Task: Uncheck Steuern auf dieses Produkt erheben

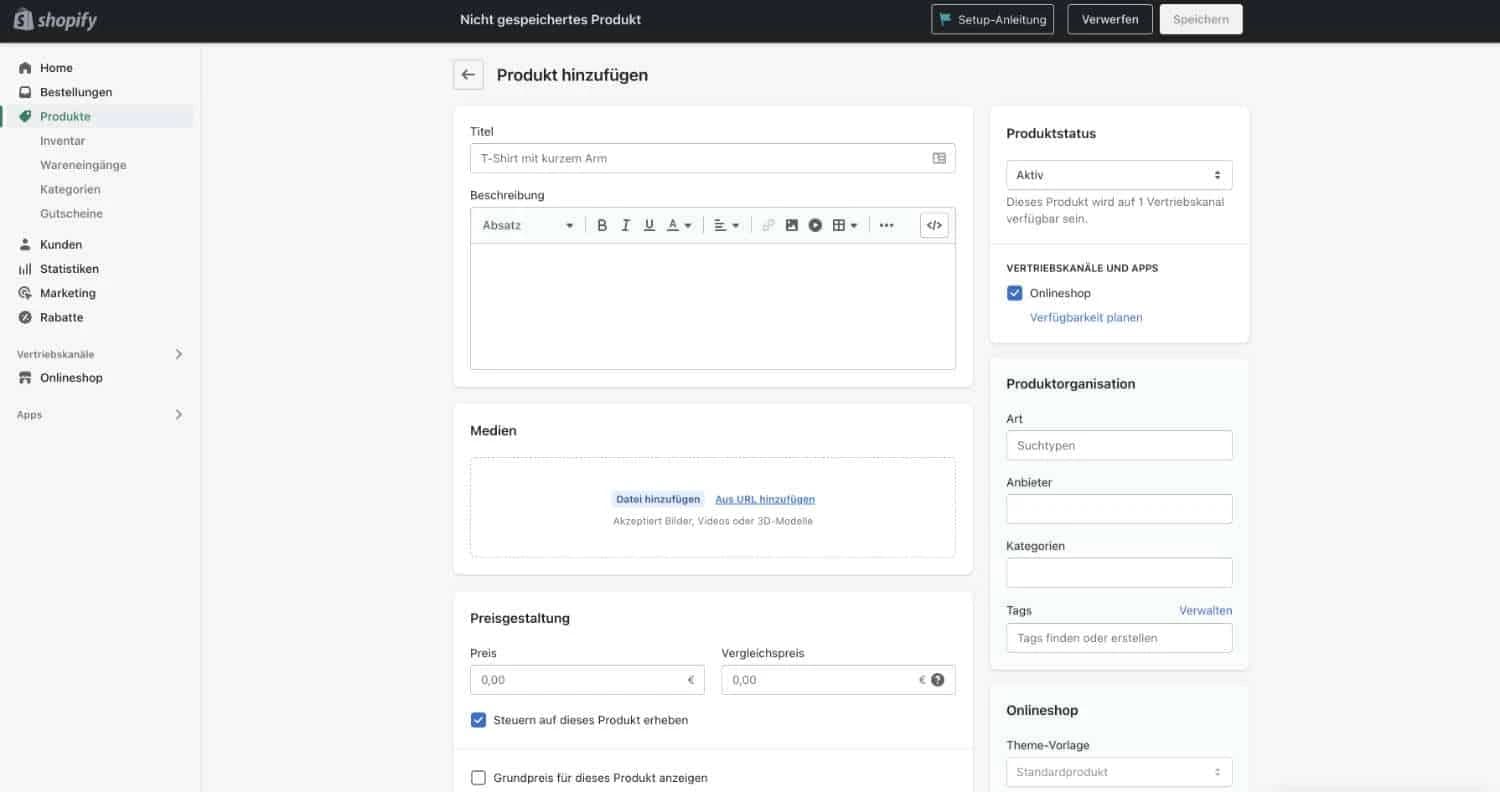Action: pos(478,719)
